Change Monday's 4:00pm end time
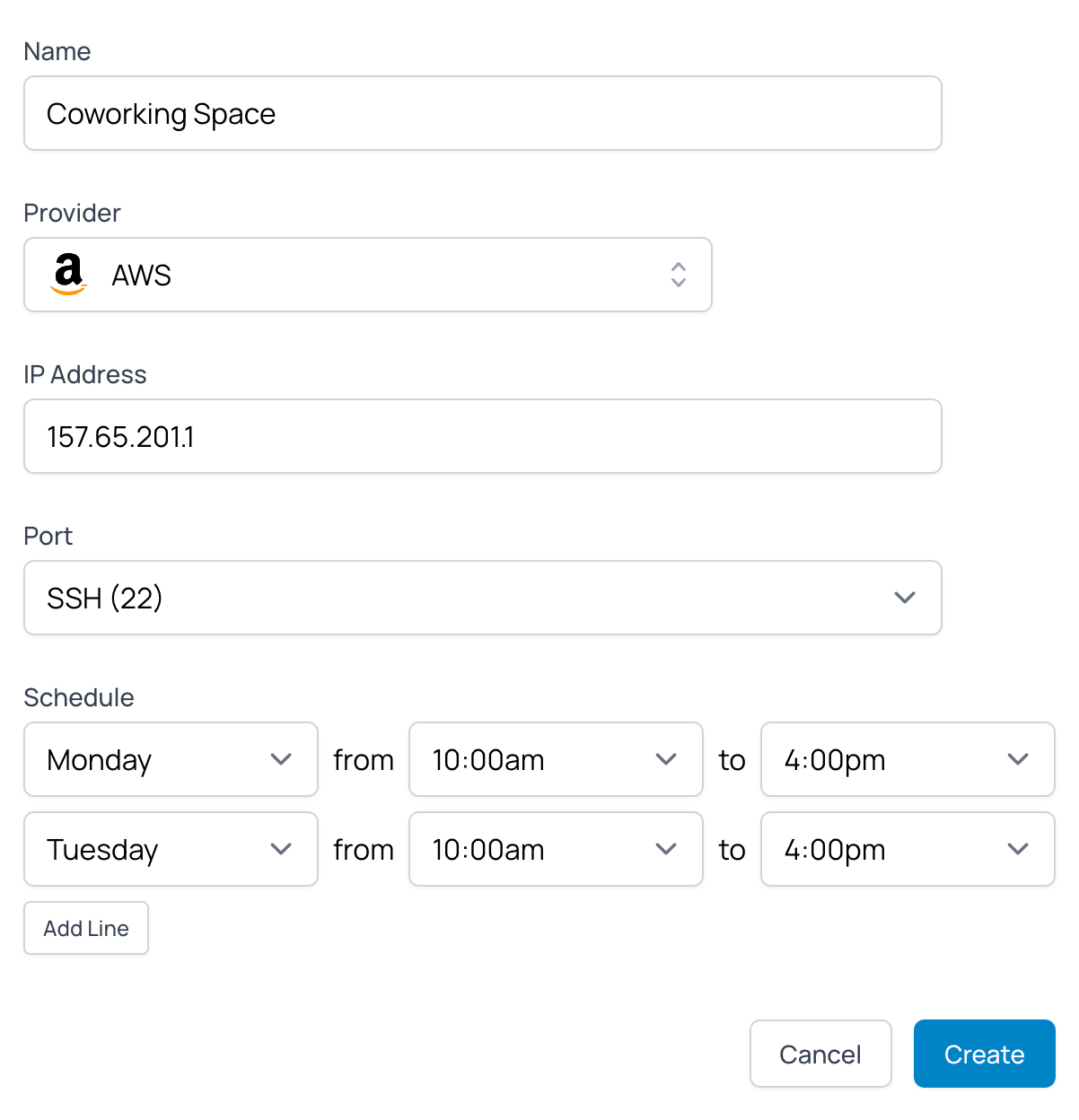Image resolution: width=1079 pixels, height=1120 pixels. click(x=908, y=759)
